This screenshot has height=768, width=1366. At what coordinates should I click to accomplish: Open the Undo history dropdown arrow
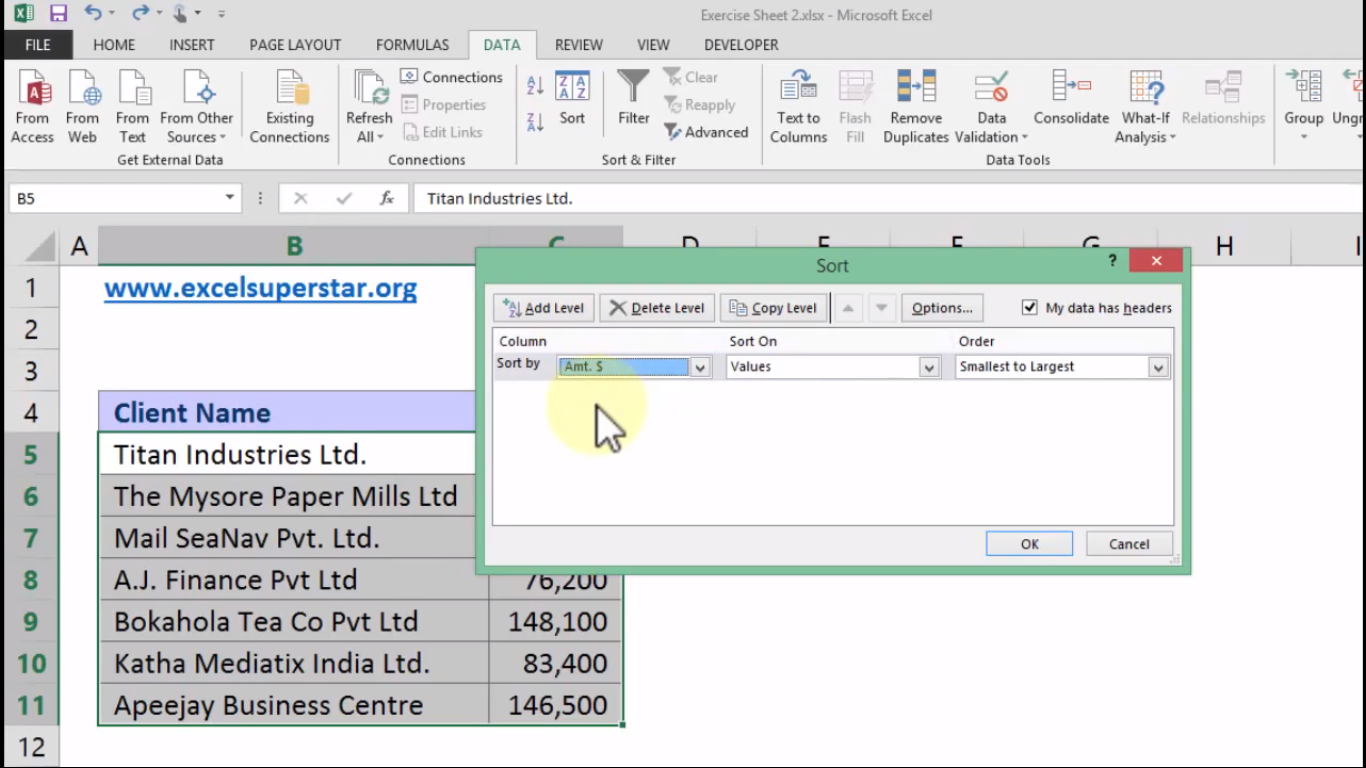[x=112, y=14]
